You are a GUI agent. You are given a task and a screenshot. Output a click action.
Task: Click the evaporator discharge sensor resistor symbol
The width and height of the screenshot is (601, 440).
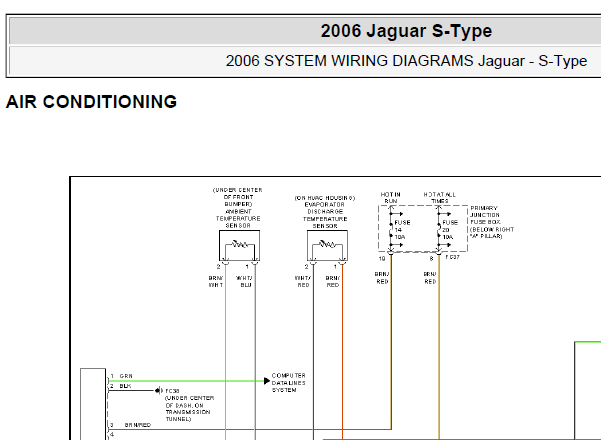[327, 244]
